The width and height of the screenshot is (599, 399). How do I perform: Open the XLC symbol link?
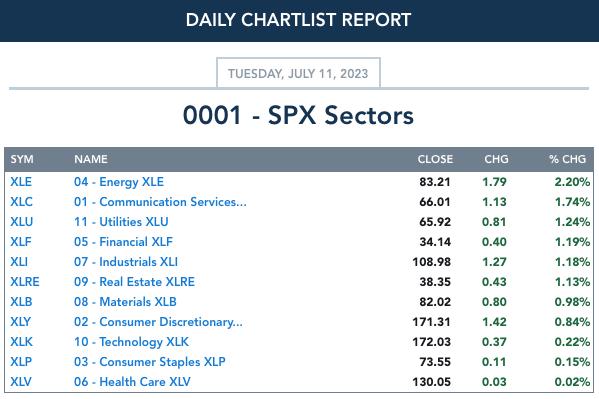tap(21, 202)
